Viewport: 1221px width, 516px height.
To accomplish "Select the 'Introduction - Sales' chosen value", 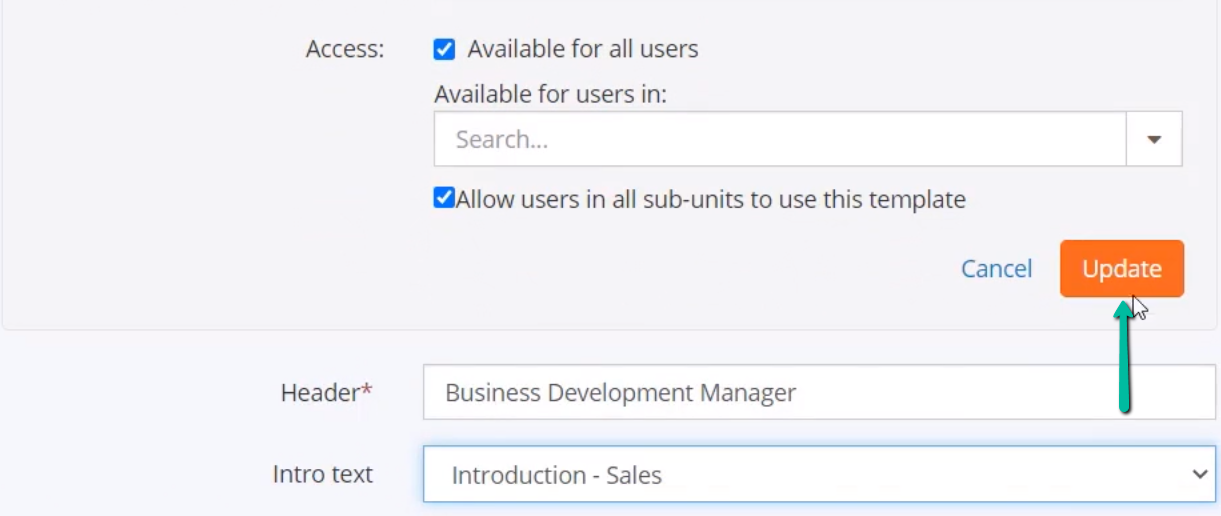I will [557, 476].
